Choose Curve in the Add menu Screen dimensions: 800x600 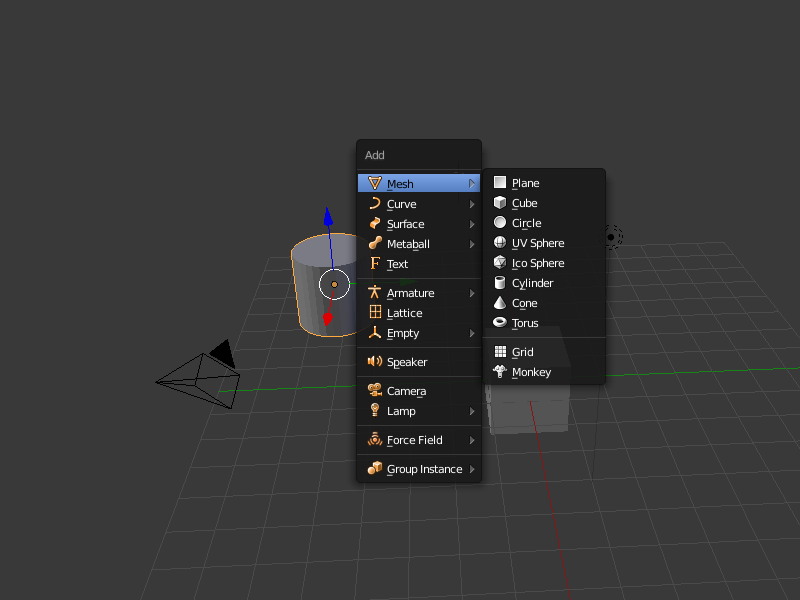[x=419, y=204]
